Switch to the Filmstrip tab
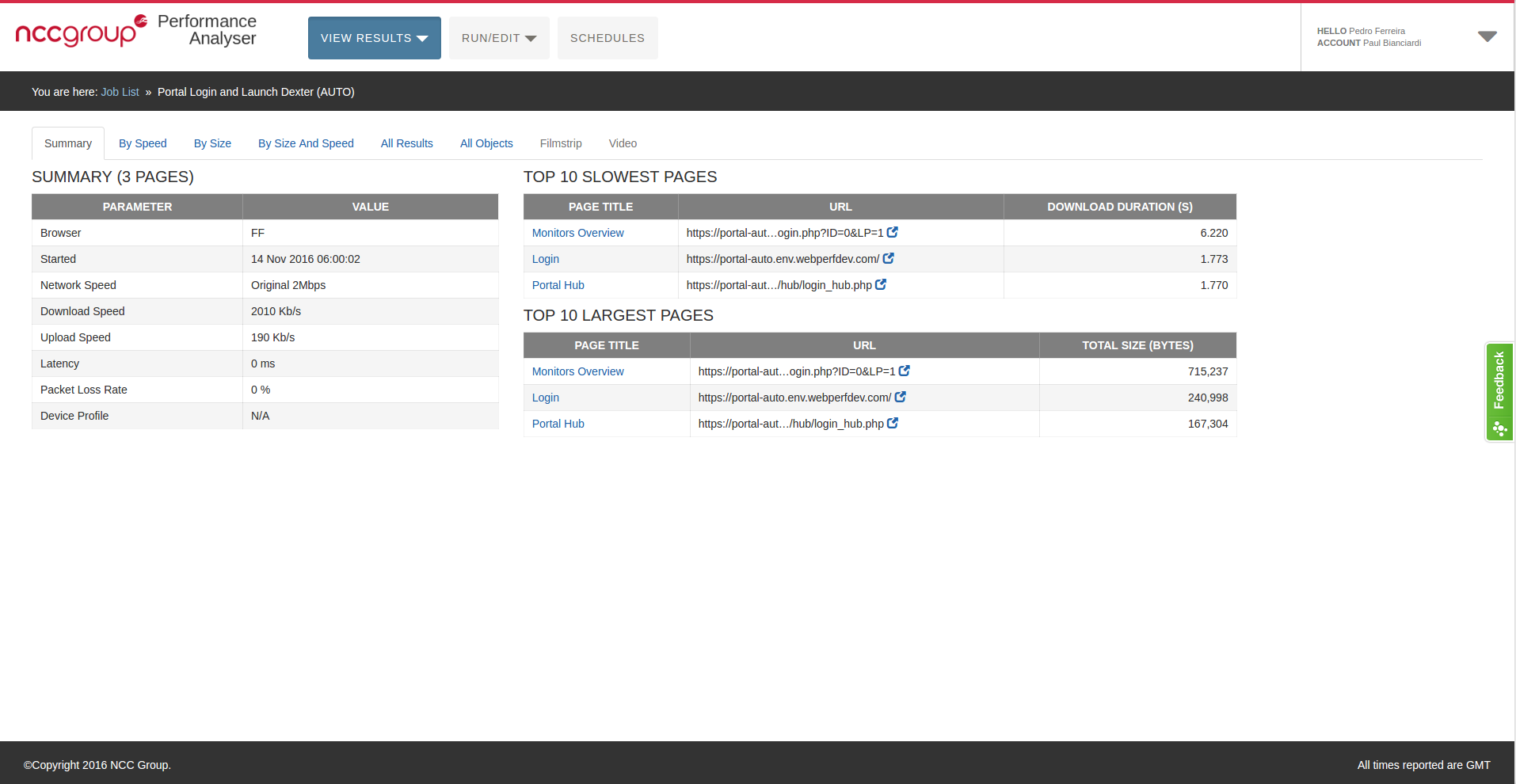This screenshot has height=784, width=1516. coord(561,143)
